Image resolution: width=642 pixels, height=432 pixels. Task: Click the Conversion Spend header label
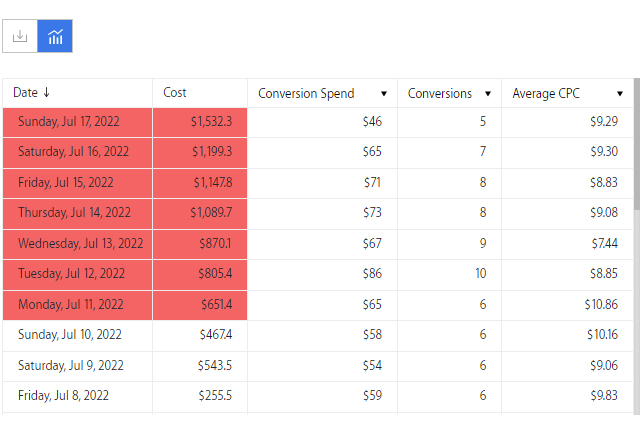[x=306, y=94]
